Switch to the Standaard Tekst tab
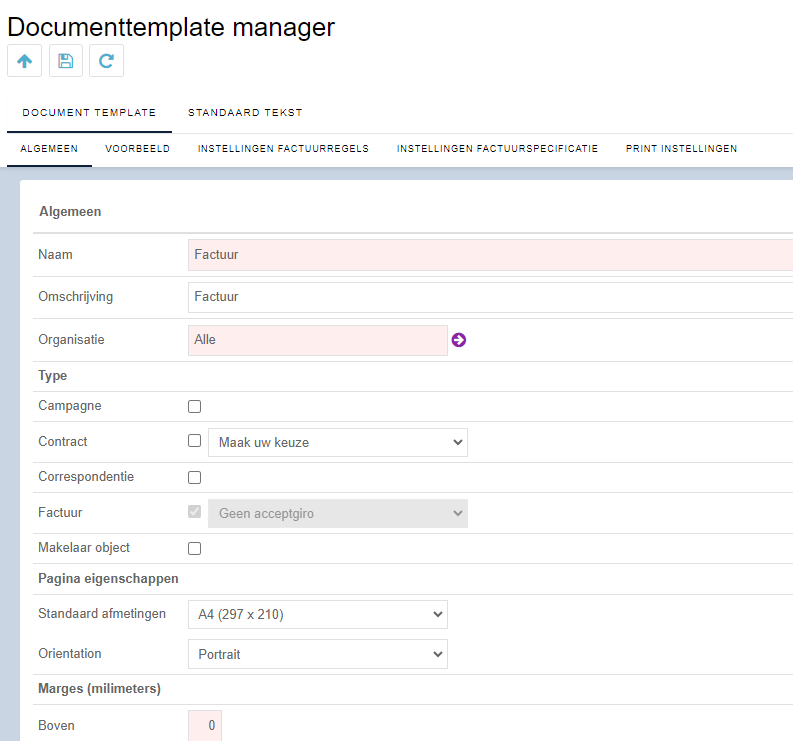This screenshot has width=793, height=741. [x=245, y=113]
